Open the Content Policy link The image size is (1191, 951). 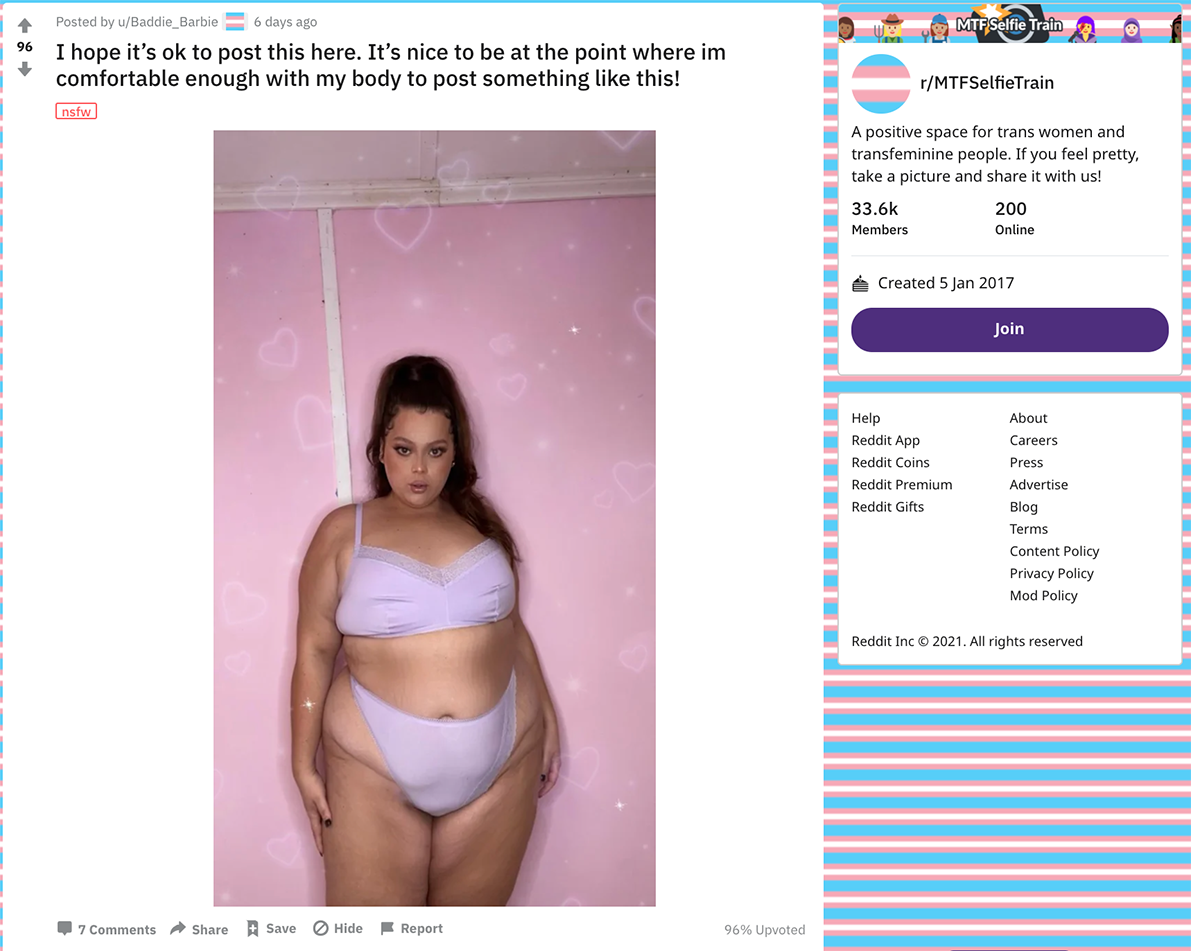(1054, 551)
